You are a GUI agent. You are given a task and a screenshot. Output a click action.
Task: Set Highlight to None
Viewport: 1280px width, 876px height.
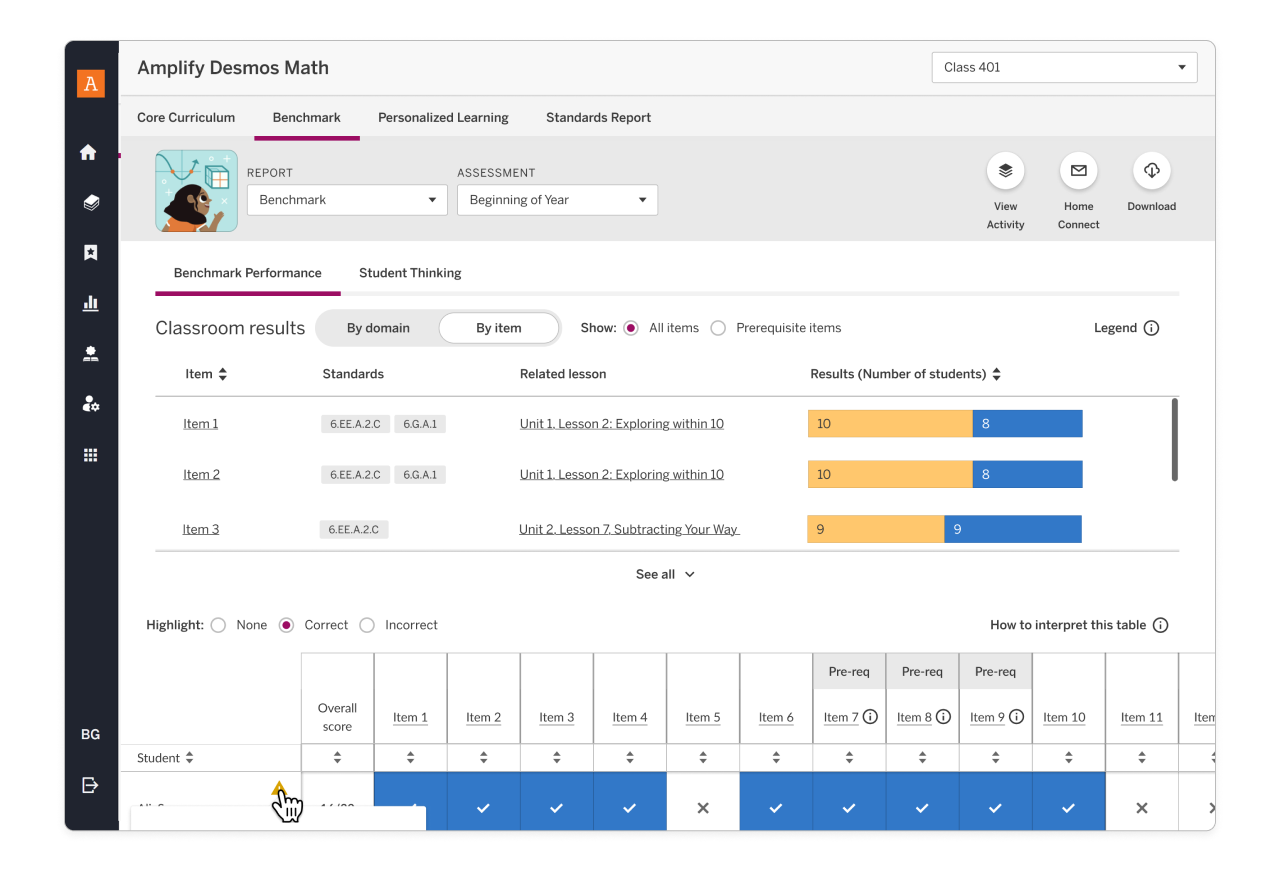tap(219, 625)
